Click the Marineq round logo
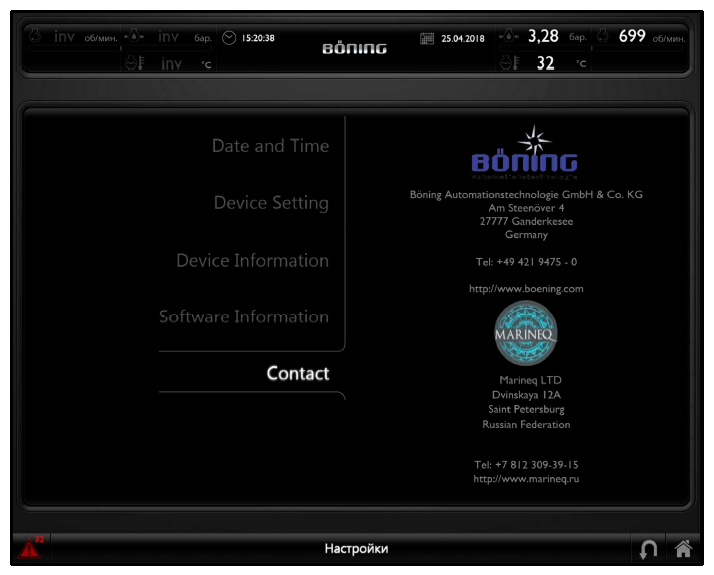 (x=526, y=333)
